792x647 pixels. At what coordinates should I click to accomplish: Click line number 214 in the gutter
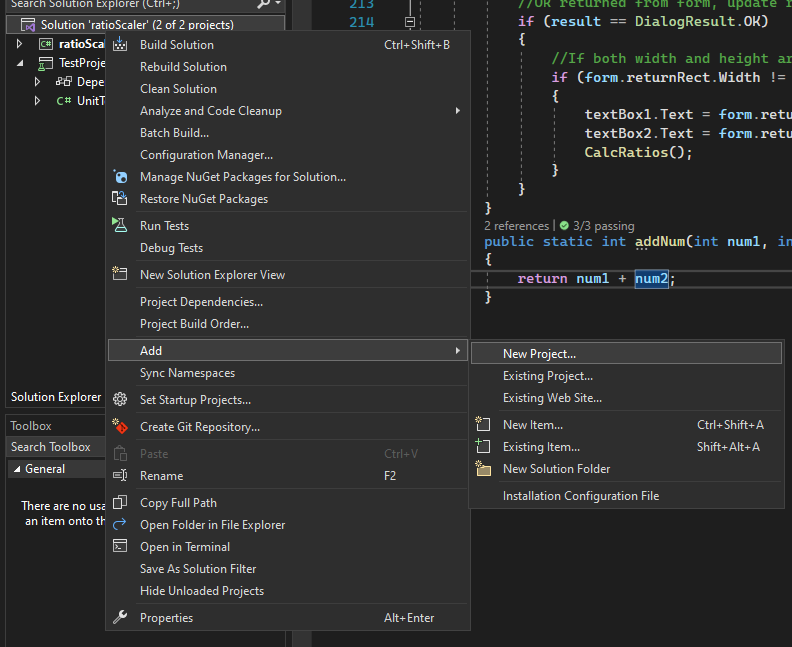[x=362, y=22]
